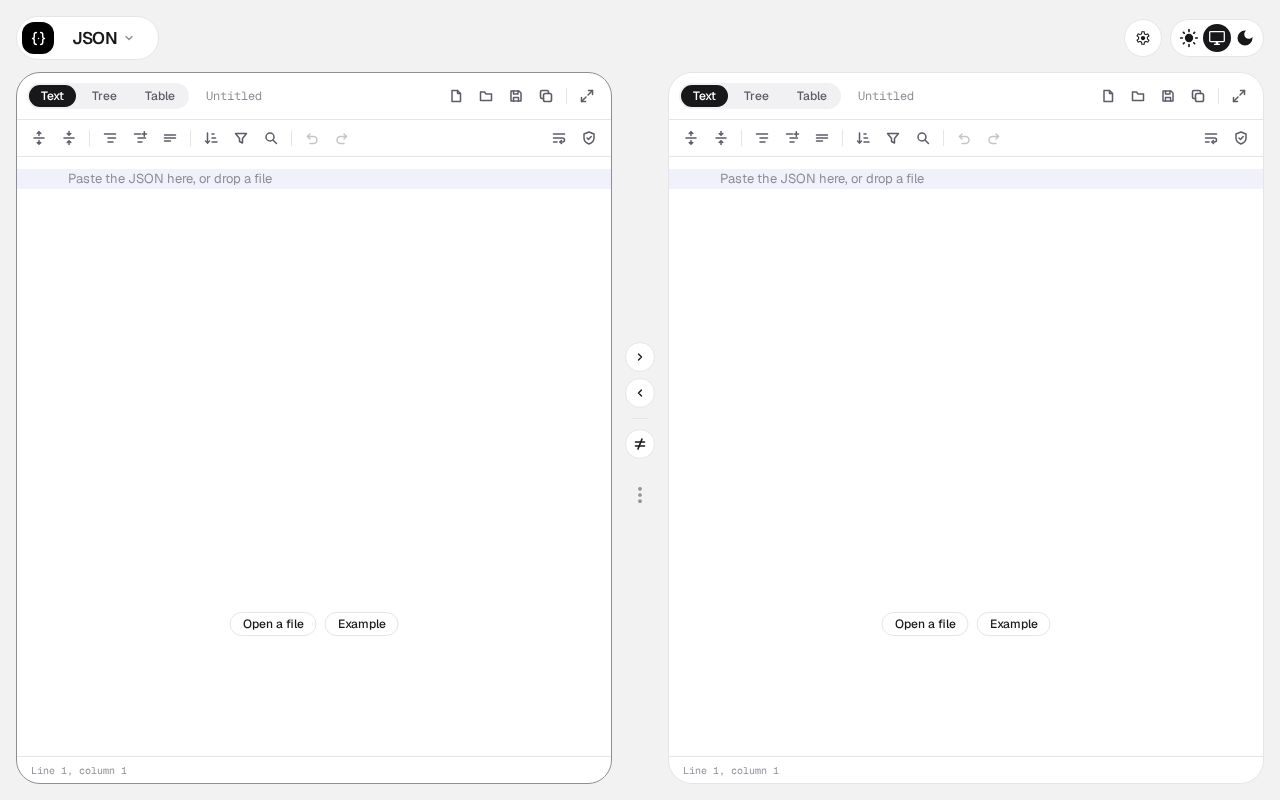
Task: Switch to dark theme moon icon
Action: (1245, 38)
